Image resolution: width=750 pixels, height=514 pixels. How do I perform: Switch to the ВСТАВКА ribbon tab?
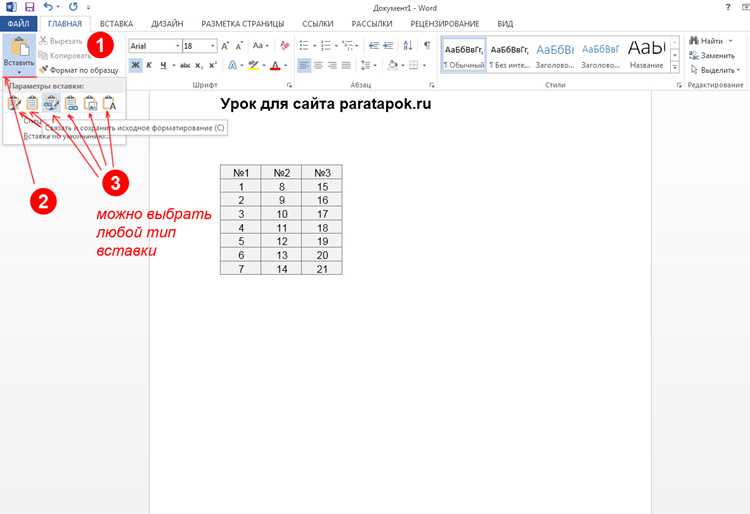116,23
